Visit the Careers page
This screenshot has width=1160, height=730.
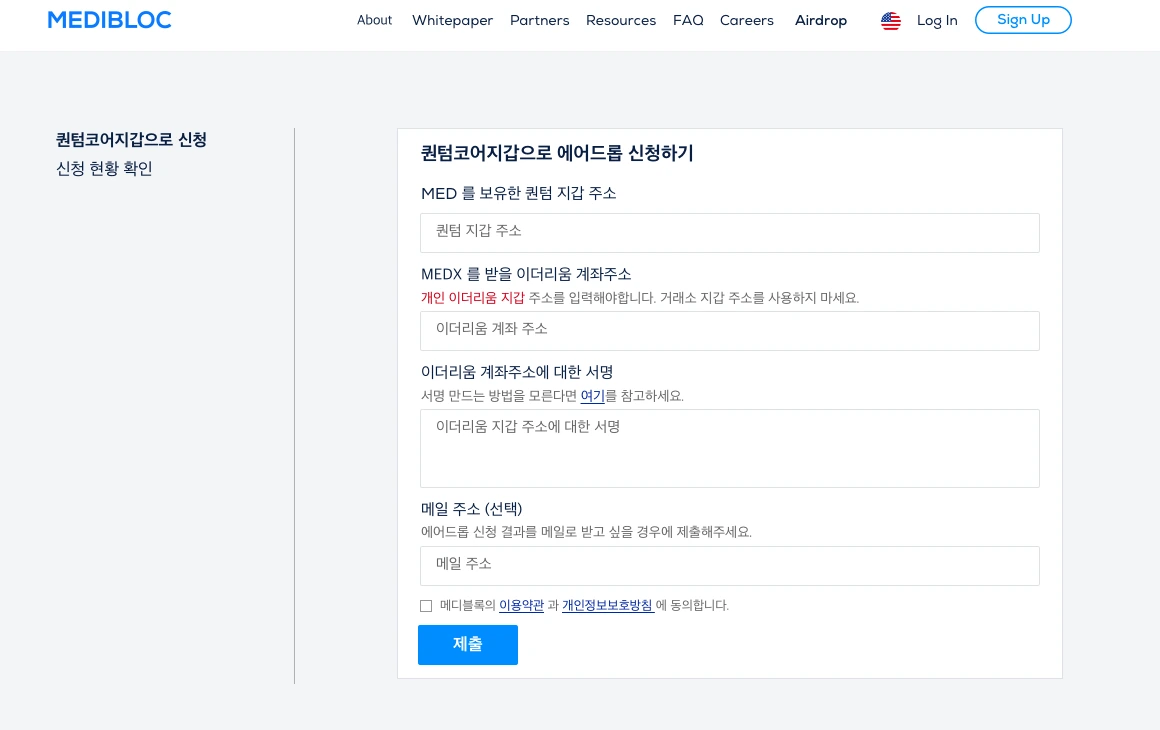tap(746, 21)
